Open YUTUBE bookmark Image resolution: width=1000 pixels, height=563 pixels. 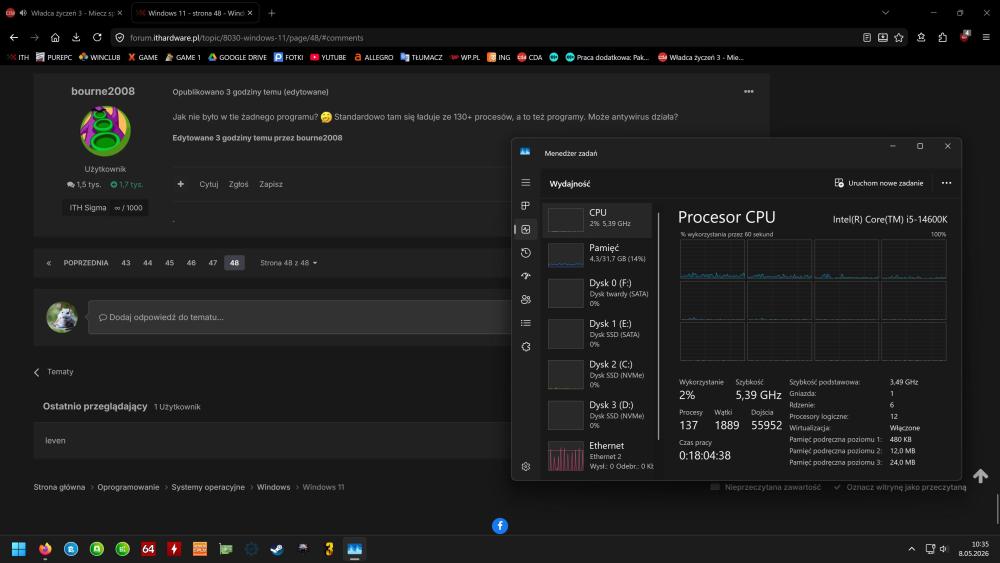click(328, 57)
